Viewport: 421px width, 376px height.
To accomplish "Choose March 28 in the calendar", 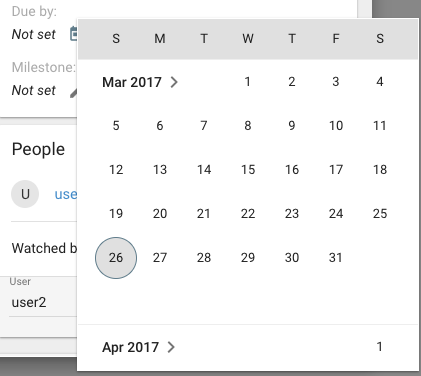I will point(204,258).
